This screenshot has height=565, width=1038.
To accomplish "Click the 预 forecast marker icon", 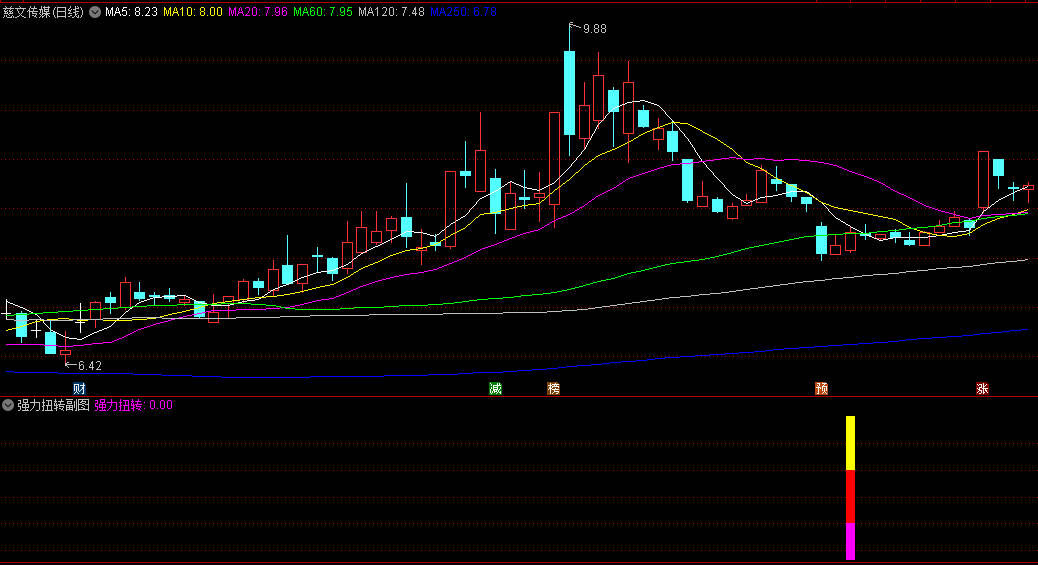I will [x=822, y=388].
